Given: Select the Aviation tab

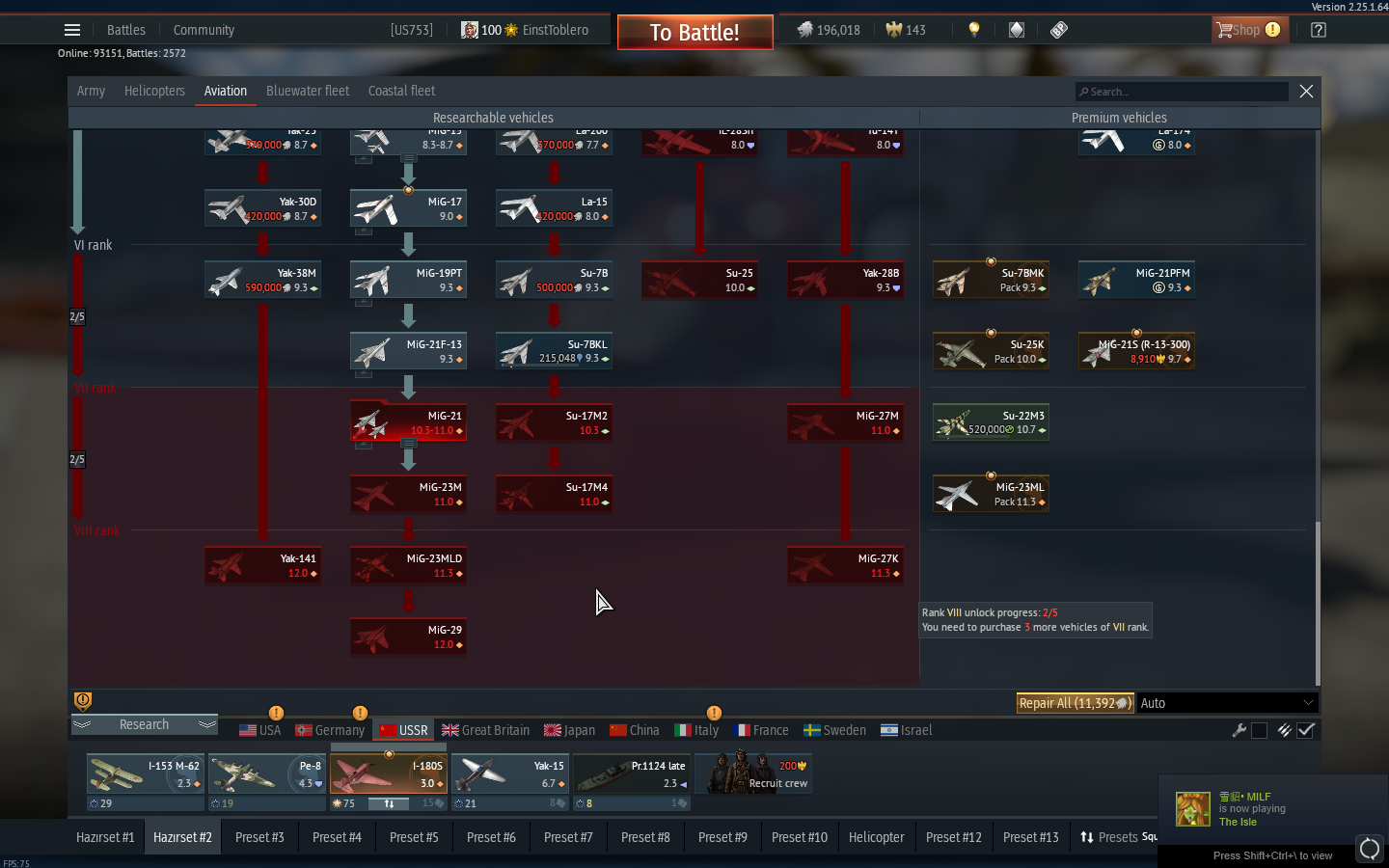Looking at the screenshot, I should [x=226, y=91].
